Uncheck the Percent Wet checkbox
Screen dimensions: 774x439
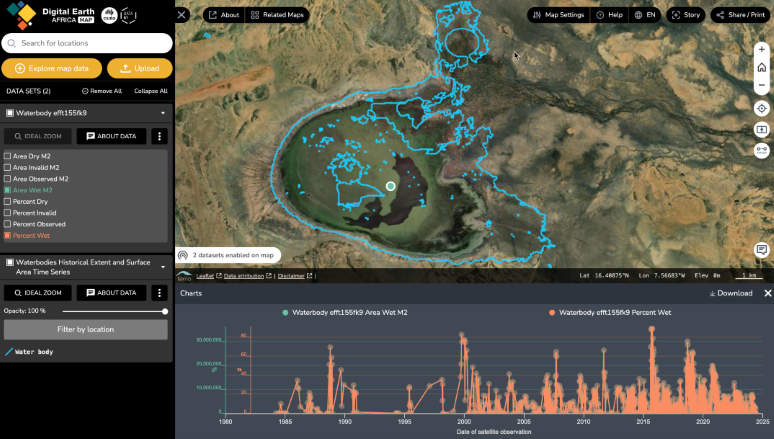(8, 235)
